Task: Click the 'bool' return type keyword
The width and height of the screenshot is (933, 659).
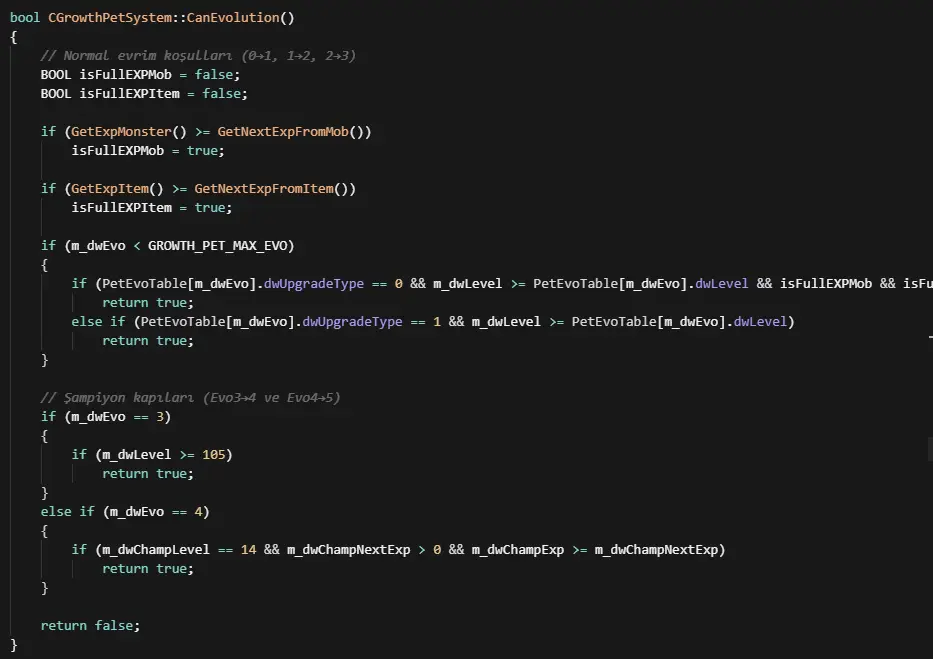Action: tap(25, 18)
